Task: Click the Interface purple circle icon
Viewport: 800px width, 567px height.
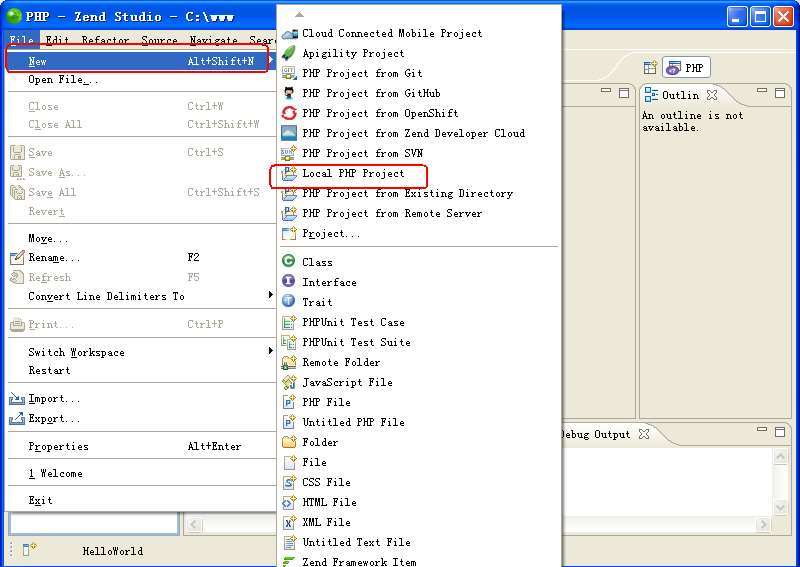Action: (288, 281)
